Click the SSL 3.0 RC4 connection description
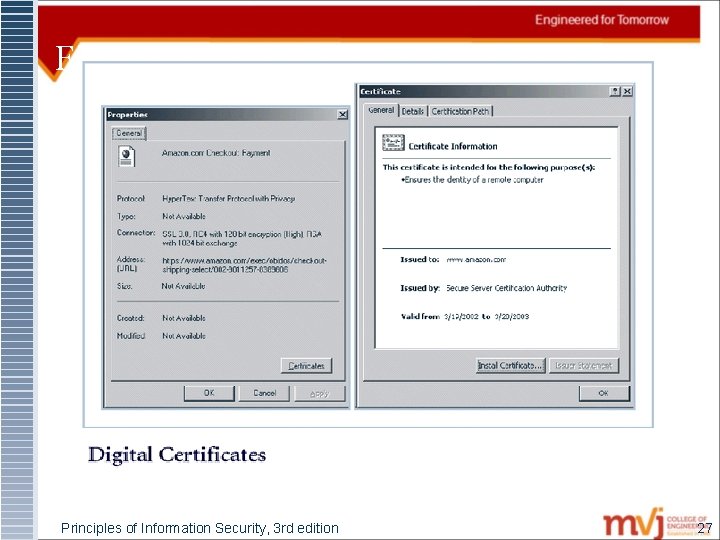 pos(242,238)
